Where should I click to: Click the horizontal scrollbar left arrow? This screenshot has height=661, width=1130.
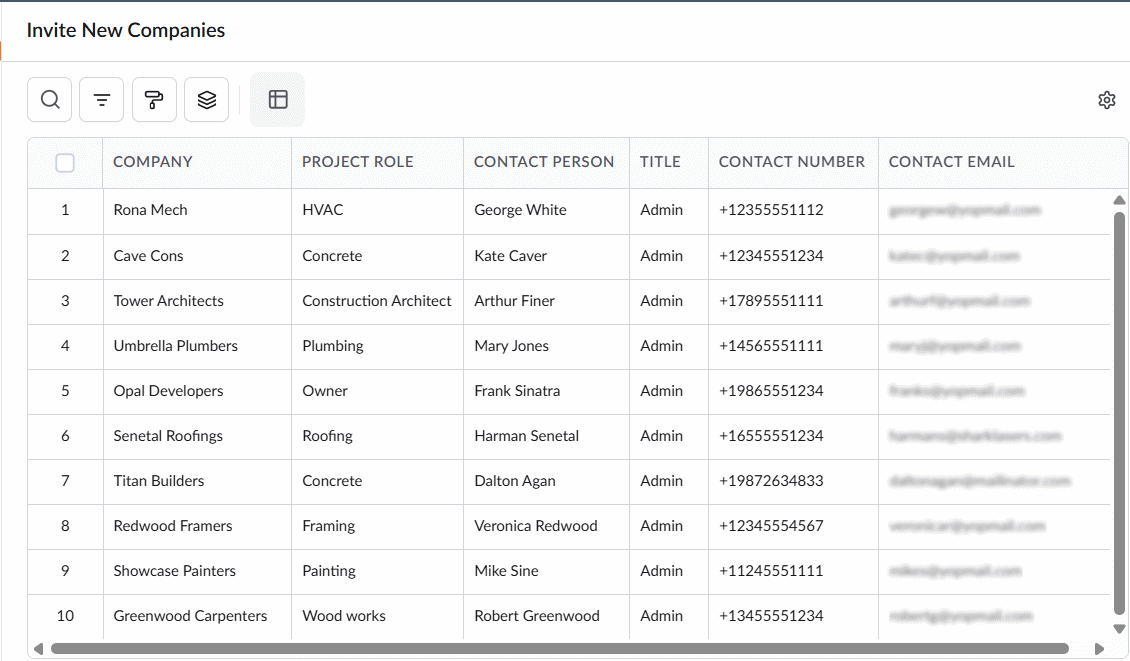point(38,649)
